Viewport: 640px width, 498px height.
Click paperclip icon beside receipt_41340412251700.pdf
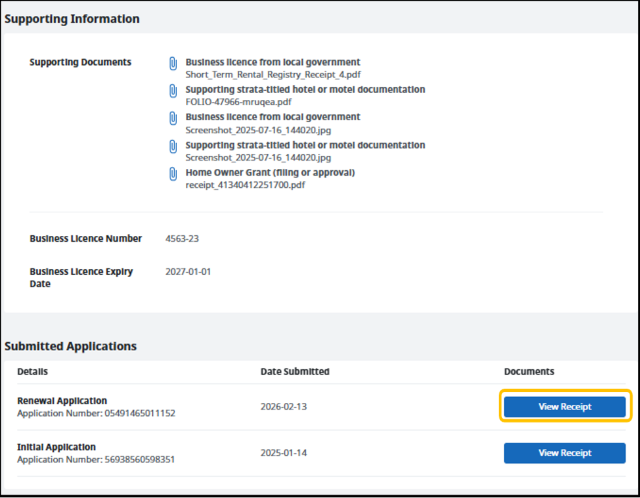pos(173,174)
